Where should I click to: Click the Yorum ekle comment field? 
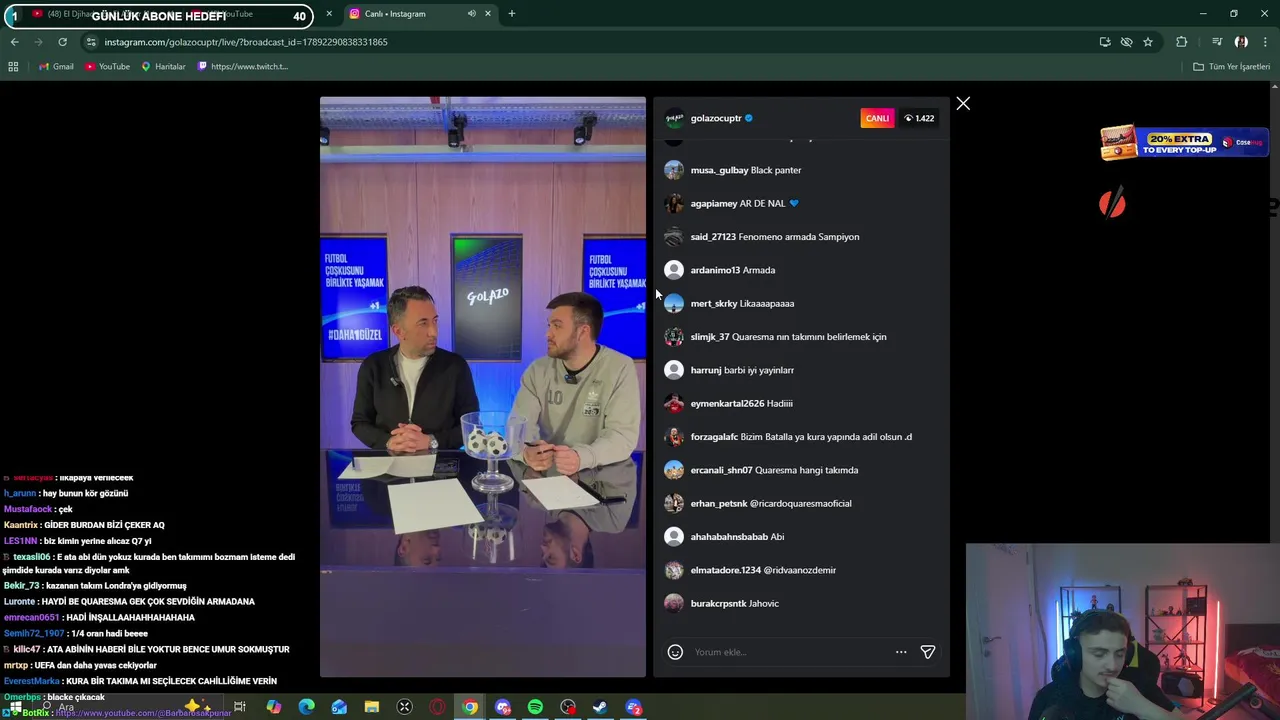(790, 652)
